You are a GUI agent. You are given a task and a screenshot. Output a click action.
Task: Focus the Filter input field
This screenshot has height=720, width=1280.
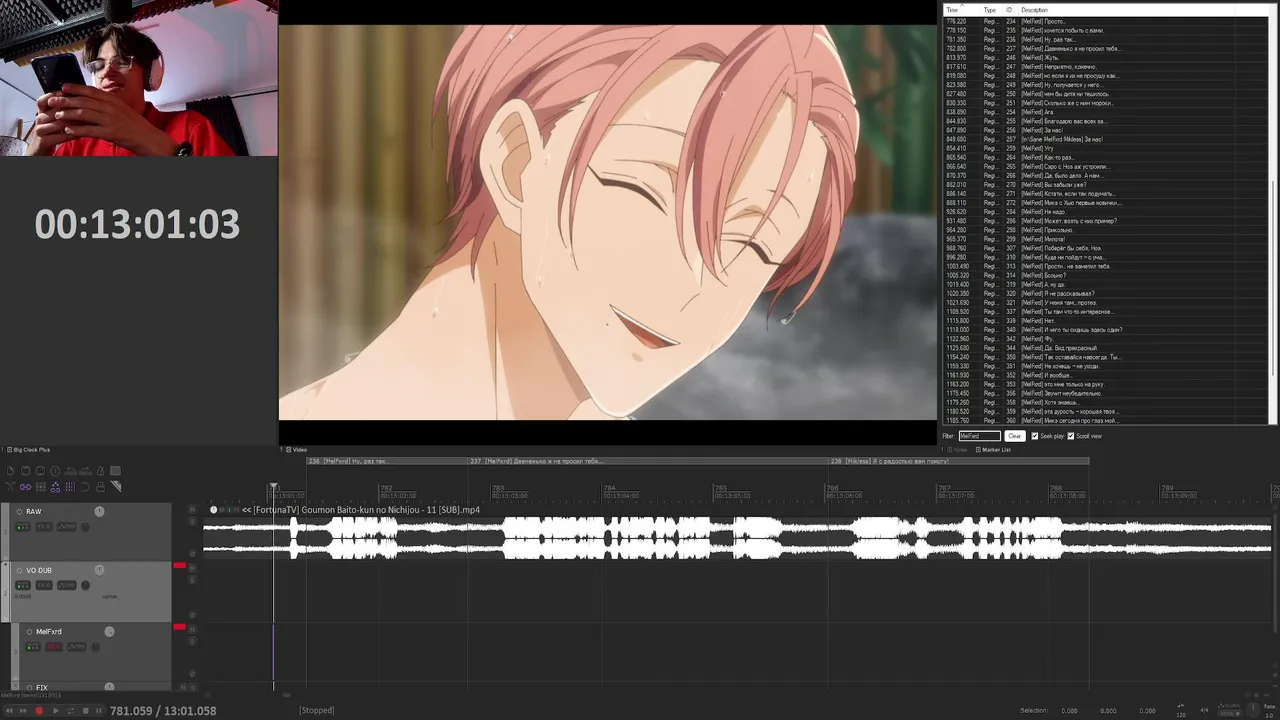[x=980, y=436]
